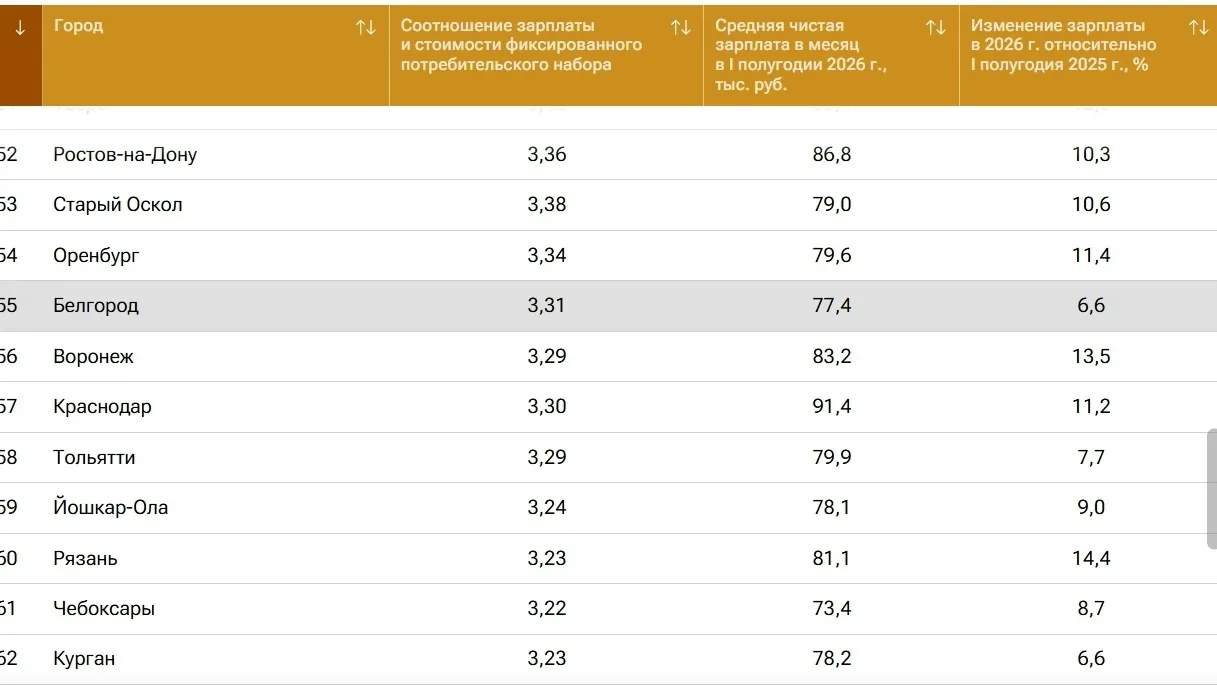Click the rank column down arrow

click(x=20, y=28)
